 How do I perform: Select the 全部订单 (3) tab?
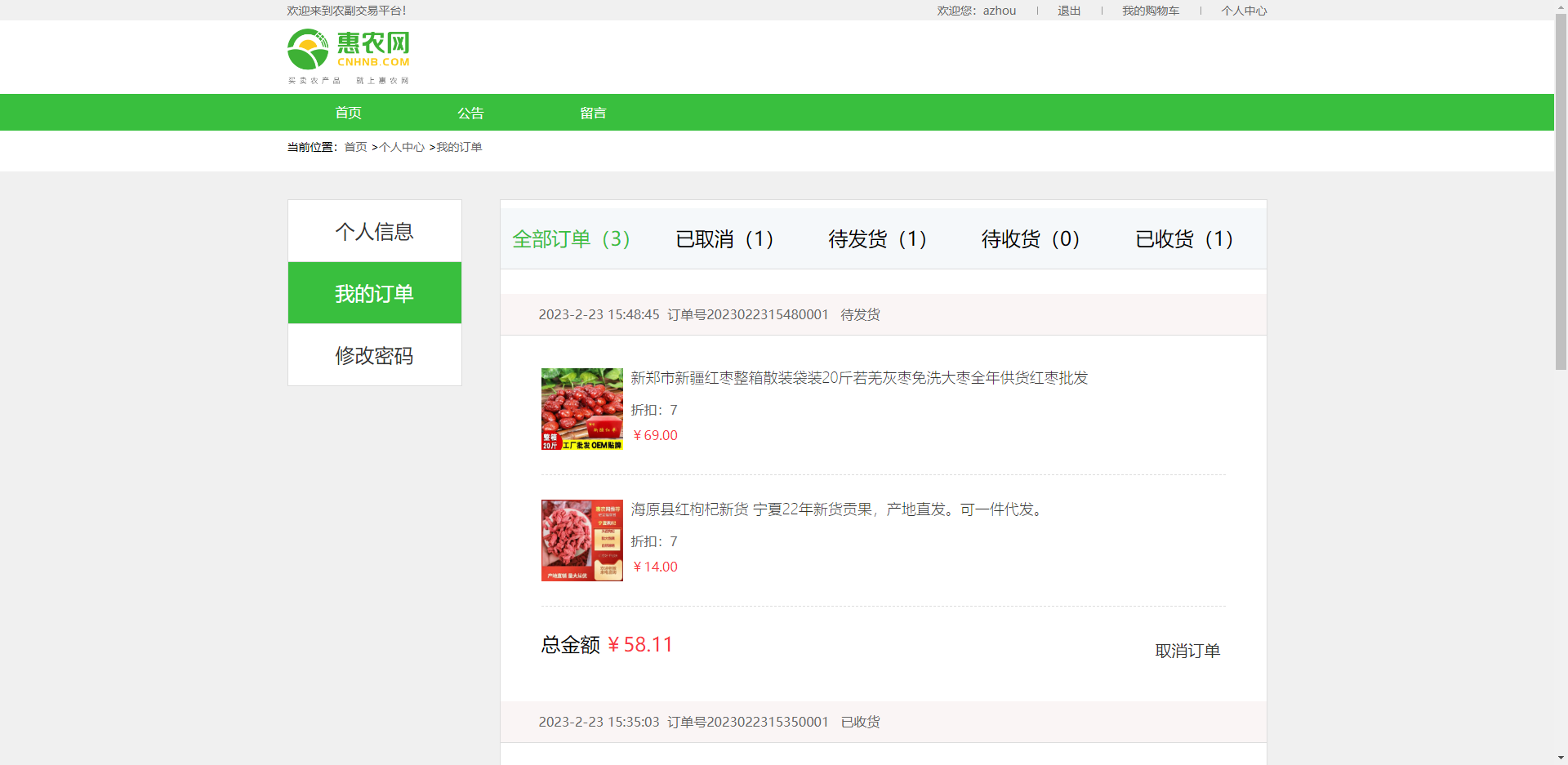(571, 239)
